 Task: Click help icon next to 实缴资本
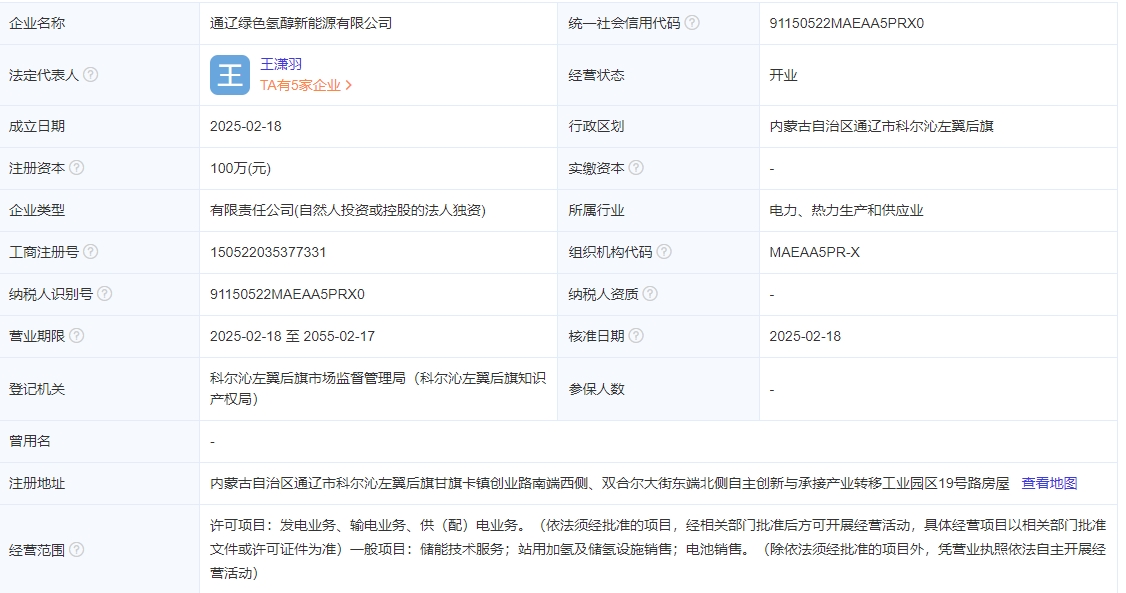(x=637, y=168)
